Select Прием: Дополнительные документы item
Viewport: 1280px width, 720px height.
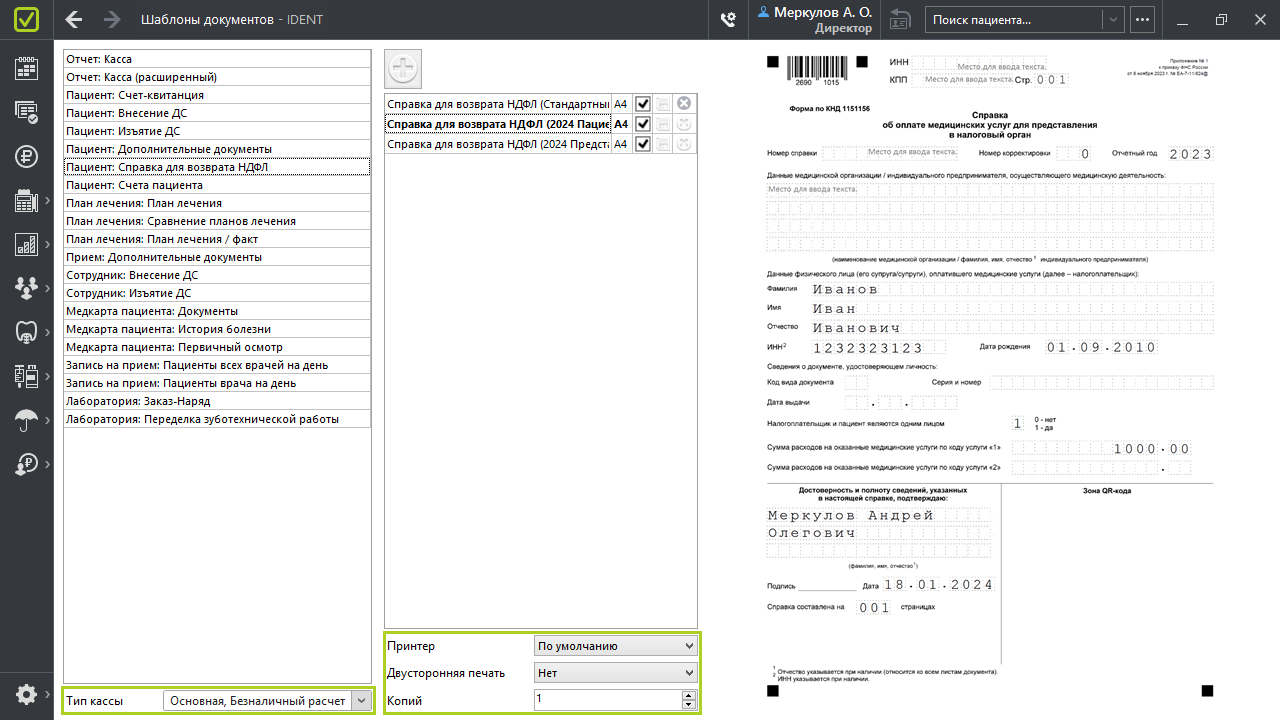[x=217, y=257]
